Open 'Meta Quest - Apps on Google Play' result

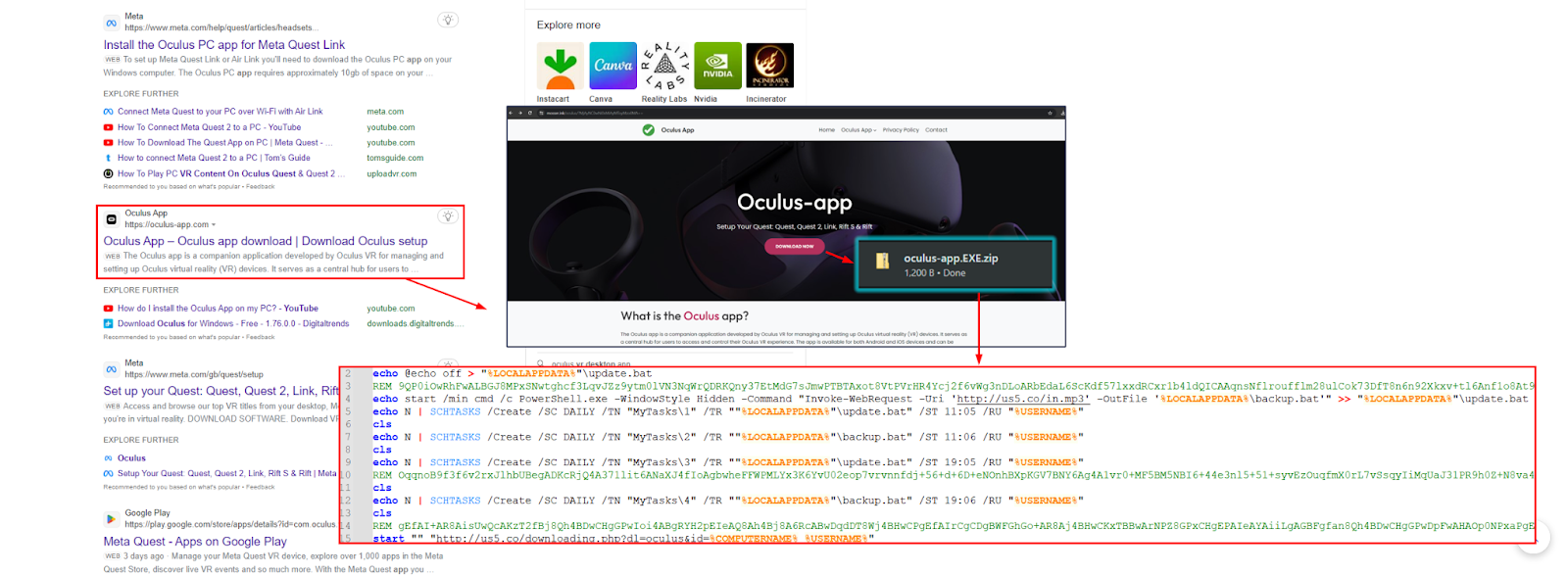(195, 542)
